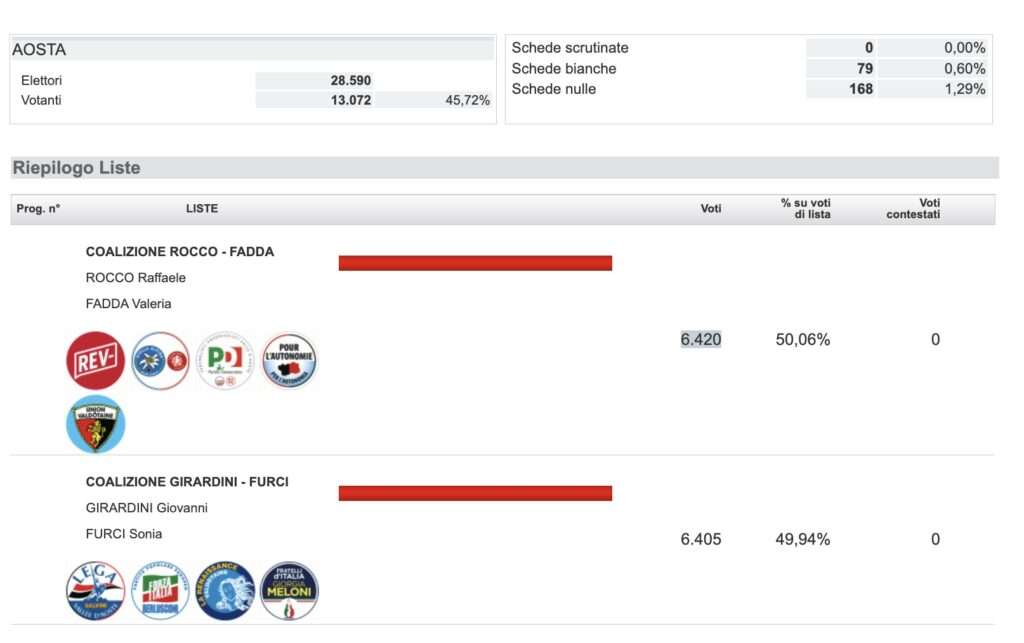Image resolution: width=1024 pixels, height=643 pixels.
Task: Click the Coalizione Rocco - Fadda heading
Action: (x=180, y=252)
